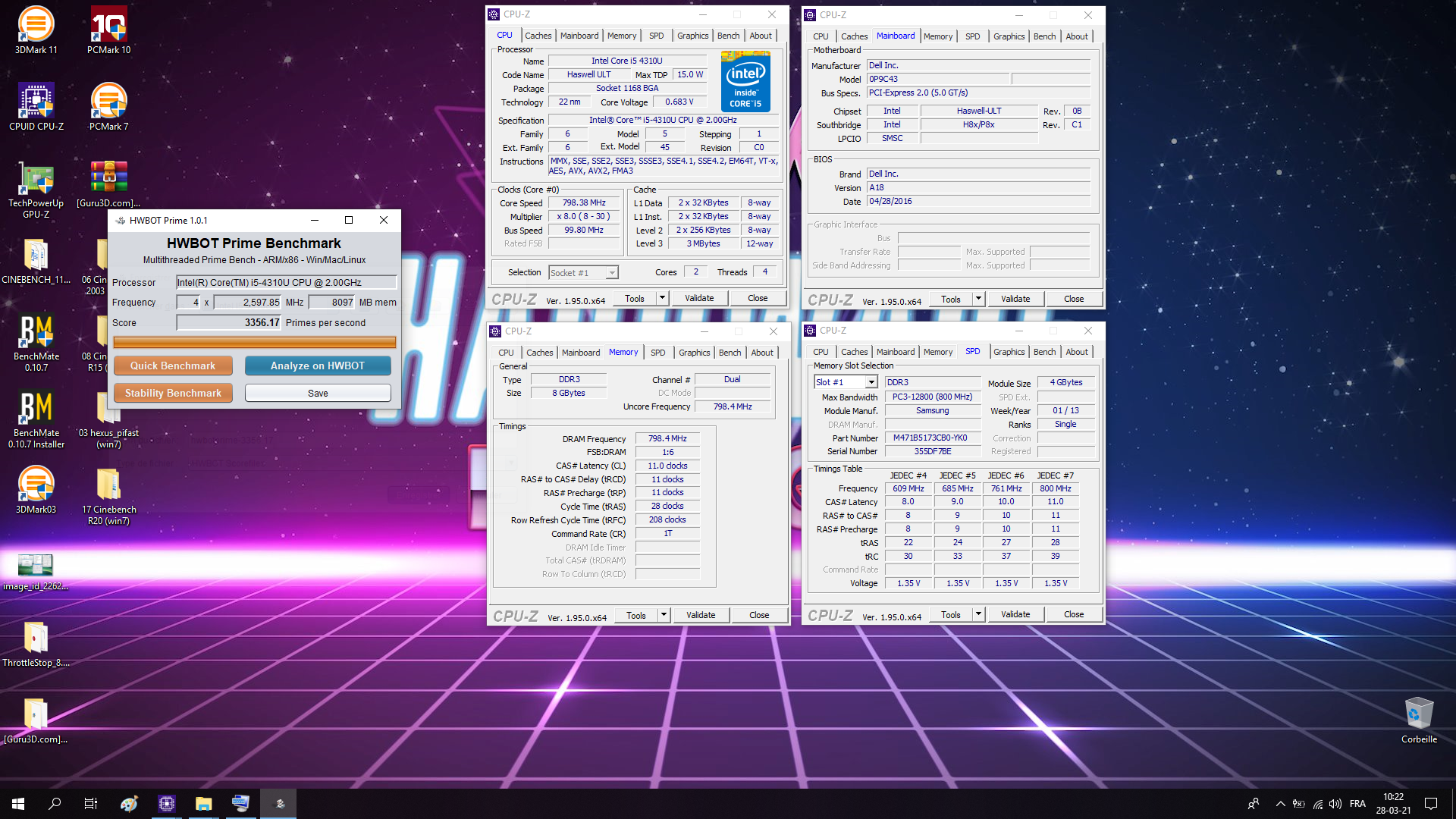Select the CINEBENCH_11 zip file icon

36,261
